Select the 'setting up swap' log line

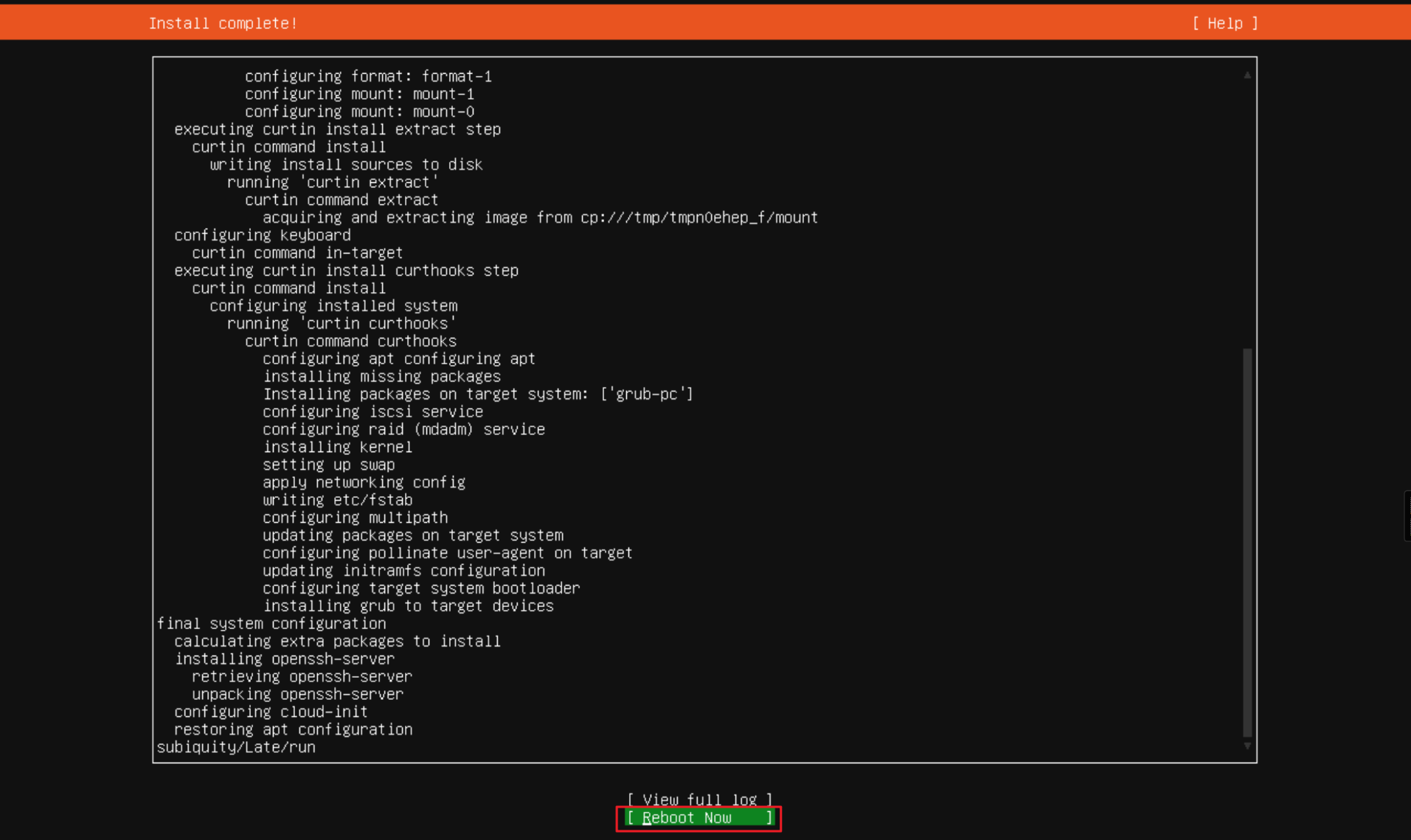(328, 464)
